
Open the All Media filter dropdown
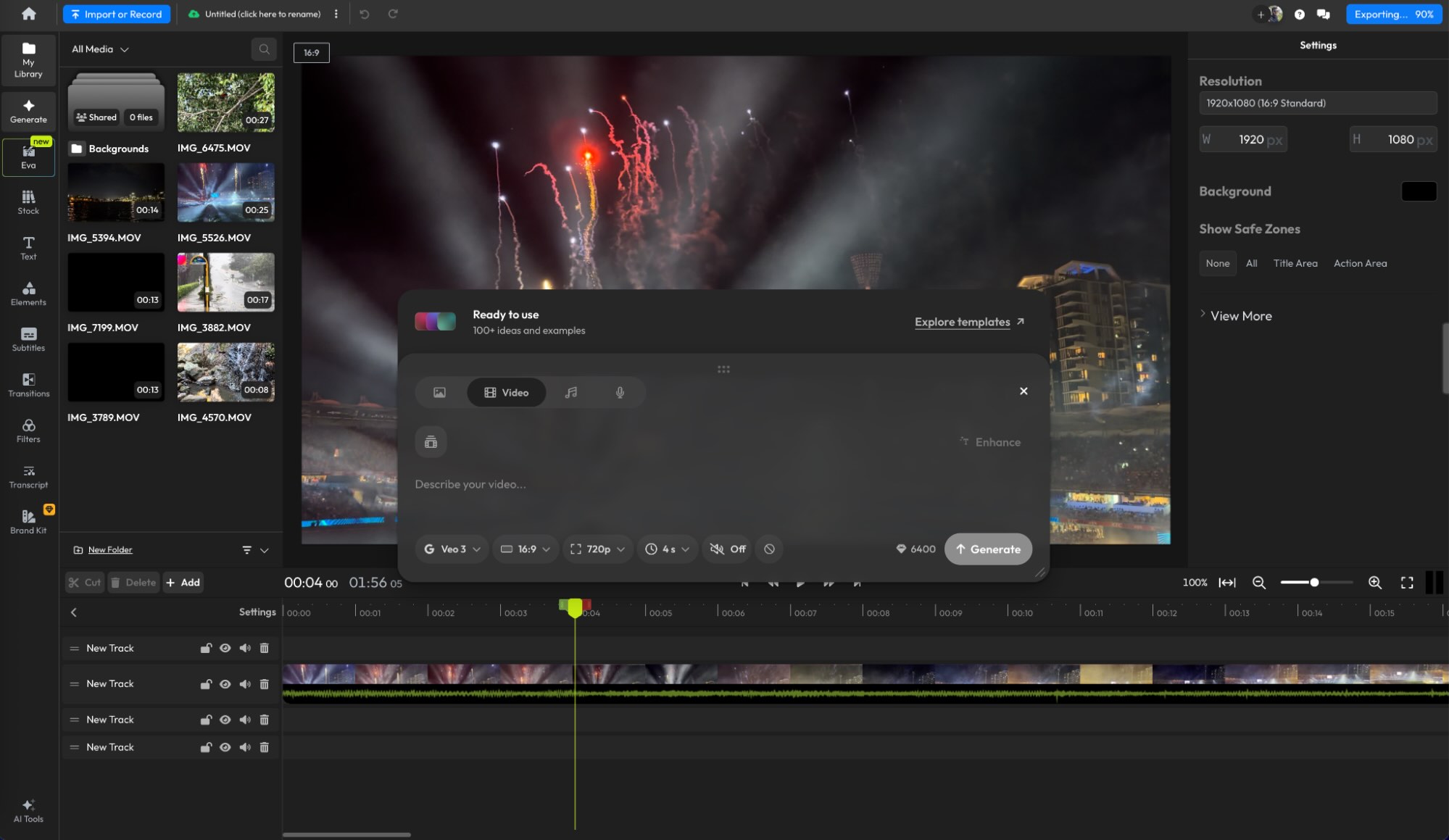[x=100, y=49]
